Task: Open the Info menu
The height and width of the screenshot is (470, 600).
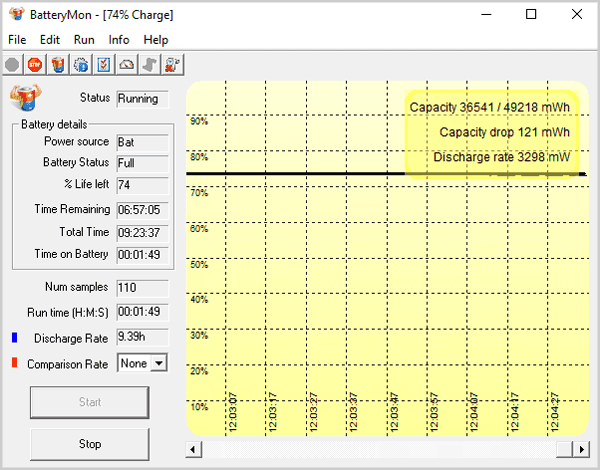Action: click(119, 40)
